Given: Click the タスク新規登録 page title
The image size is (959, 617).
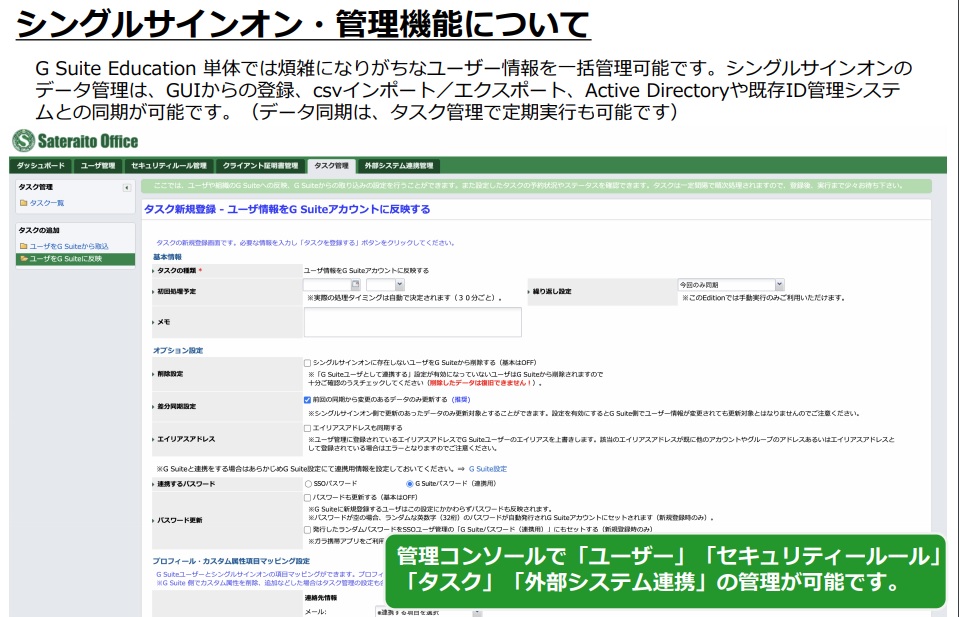Looking at the screenshot, I should (287, 209).
